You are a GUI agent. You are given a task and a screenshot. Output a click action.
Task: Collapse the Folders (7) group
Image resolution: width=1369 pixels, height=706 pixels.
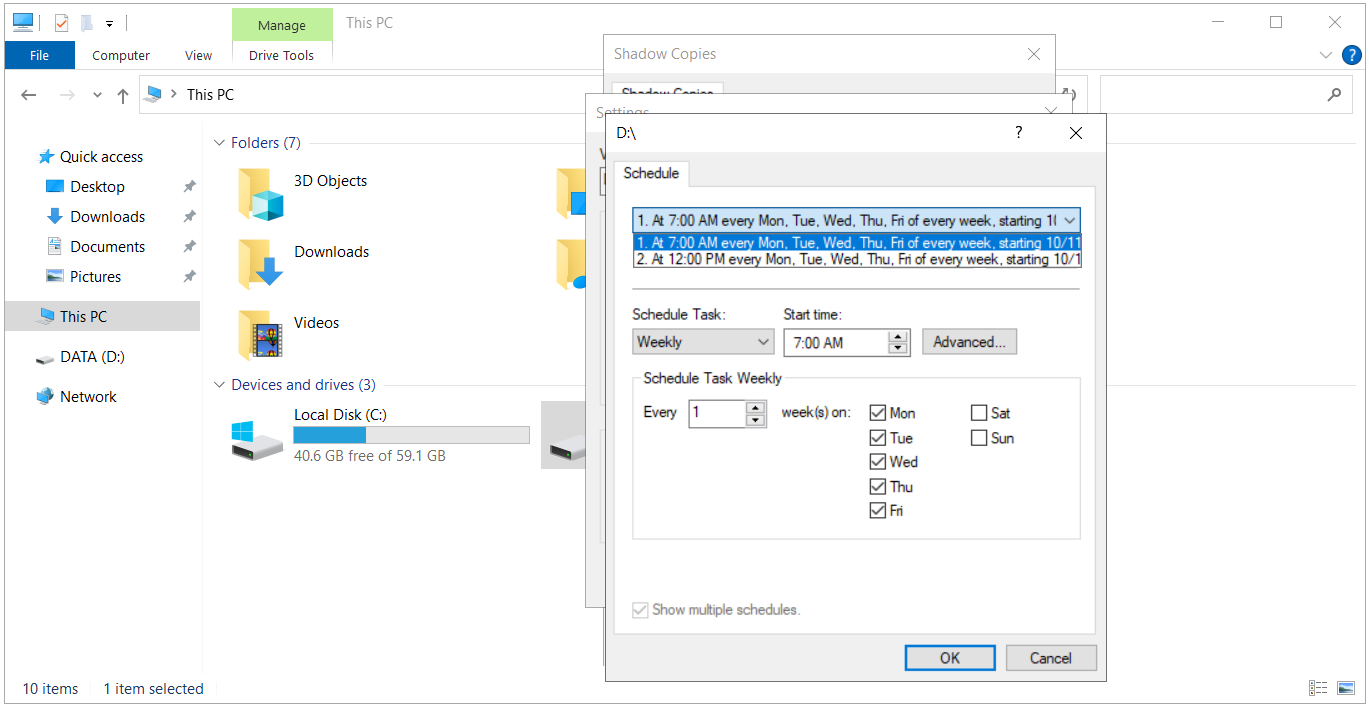(x=219, y=143)
